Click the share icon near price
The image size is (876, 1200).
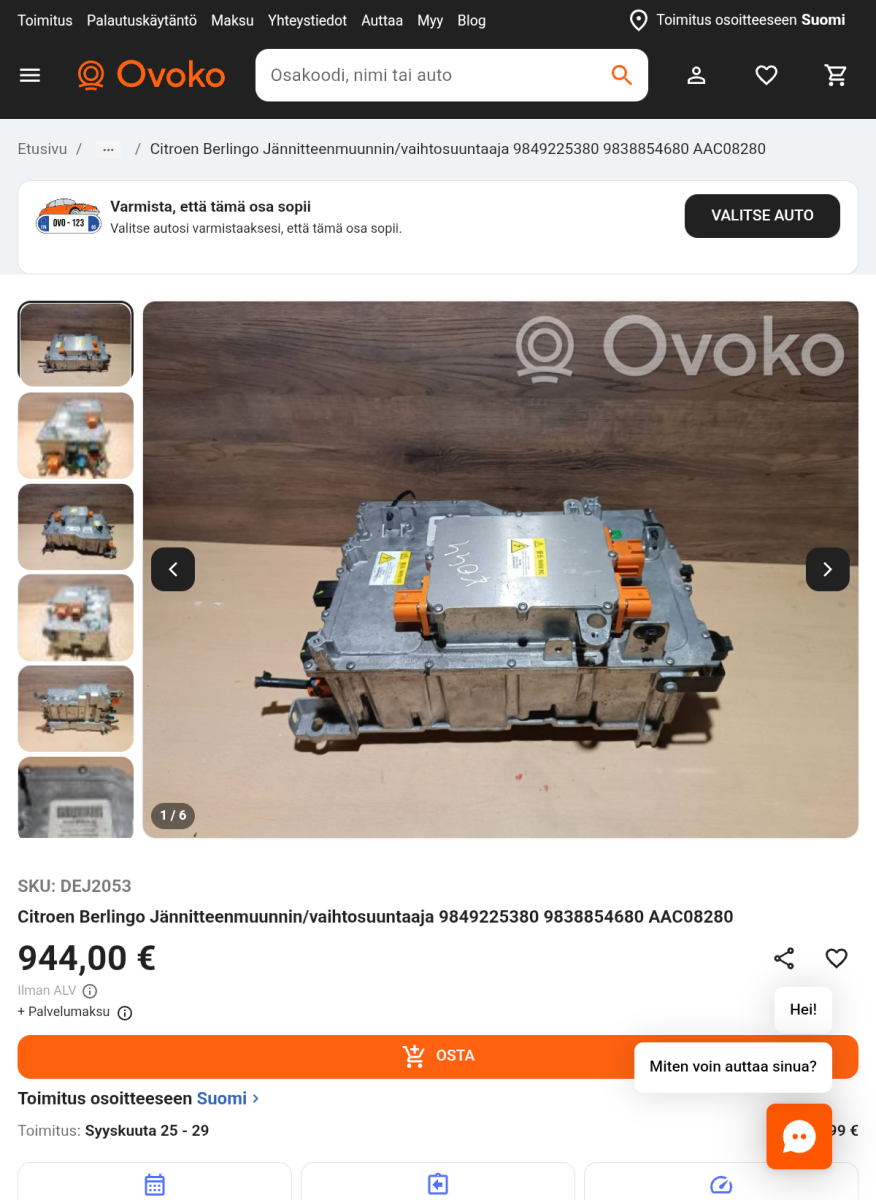pyautogui.click(x=784, y=958)
